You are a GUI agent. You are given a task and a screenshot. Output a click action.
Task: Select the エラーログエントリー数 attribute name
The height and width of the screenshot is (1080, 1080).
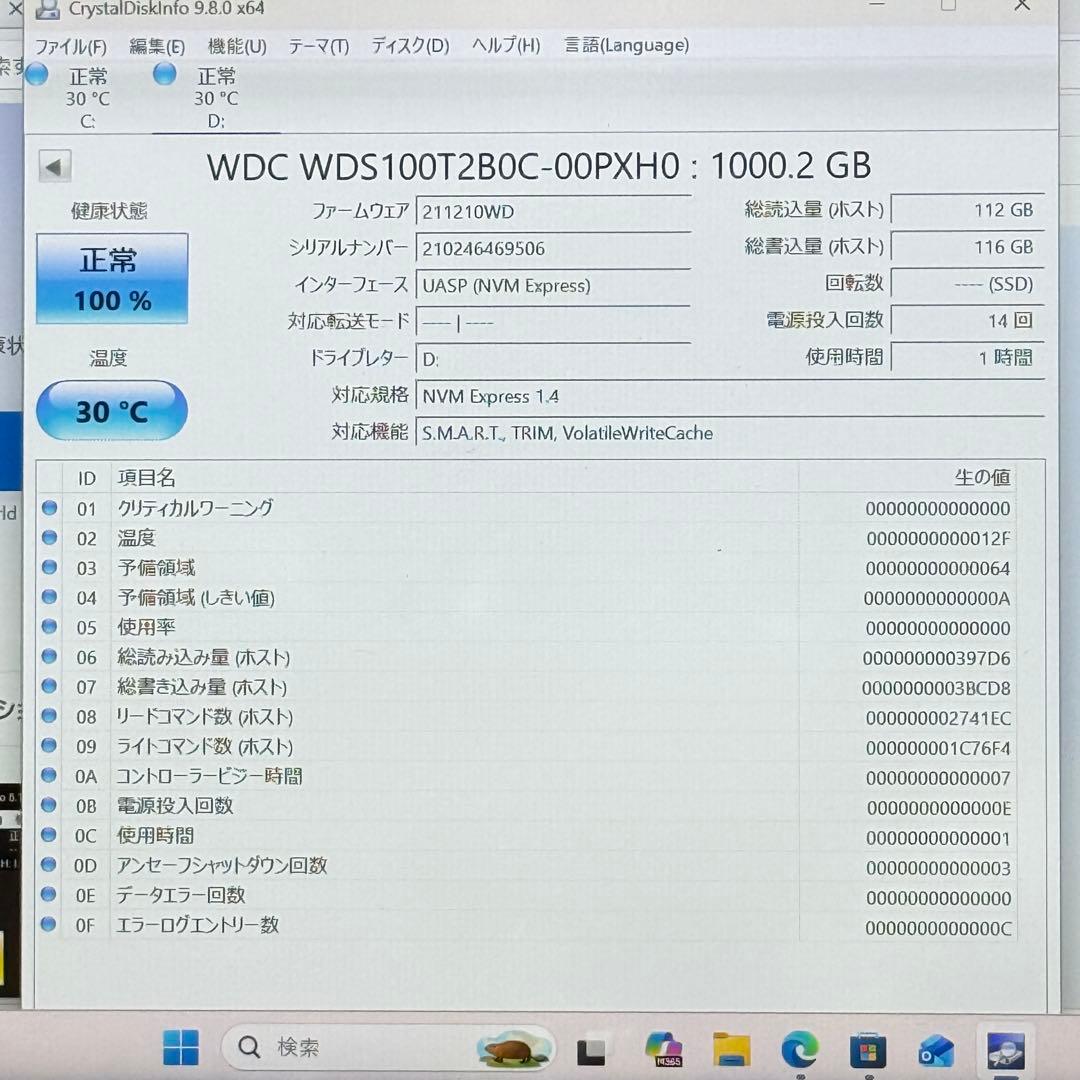198,925
